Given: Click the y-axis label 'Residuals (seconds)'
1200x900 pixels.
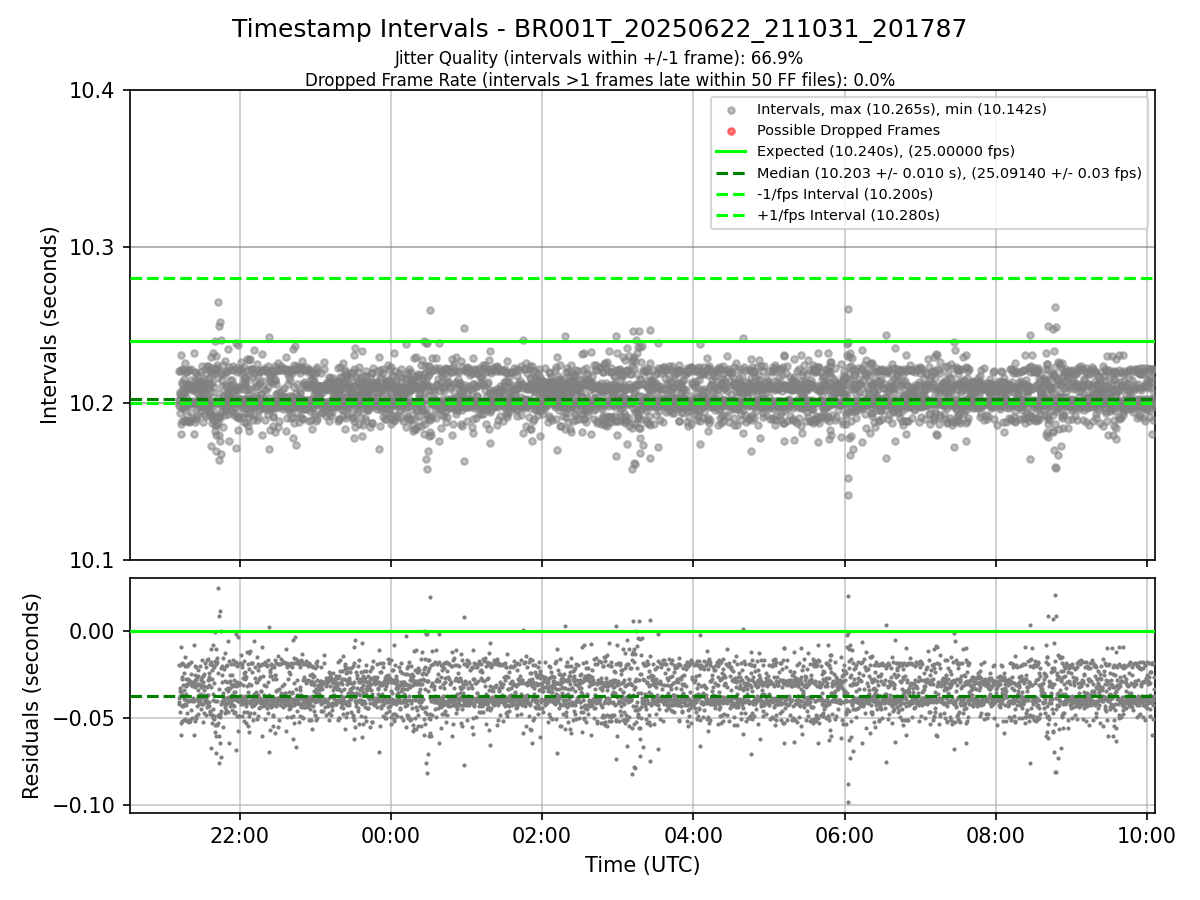Looking at the screenshot, I should pyautogui.click(x=31, y=696).
